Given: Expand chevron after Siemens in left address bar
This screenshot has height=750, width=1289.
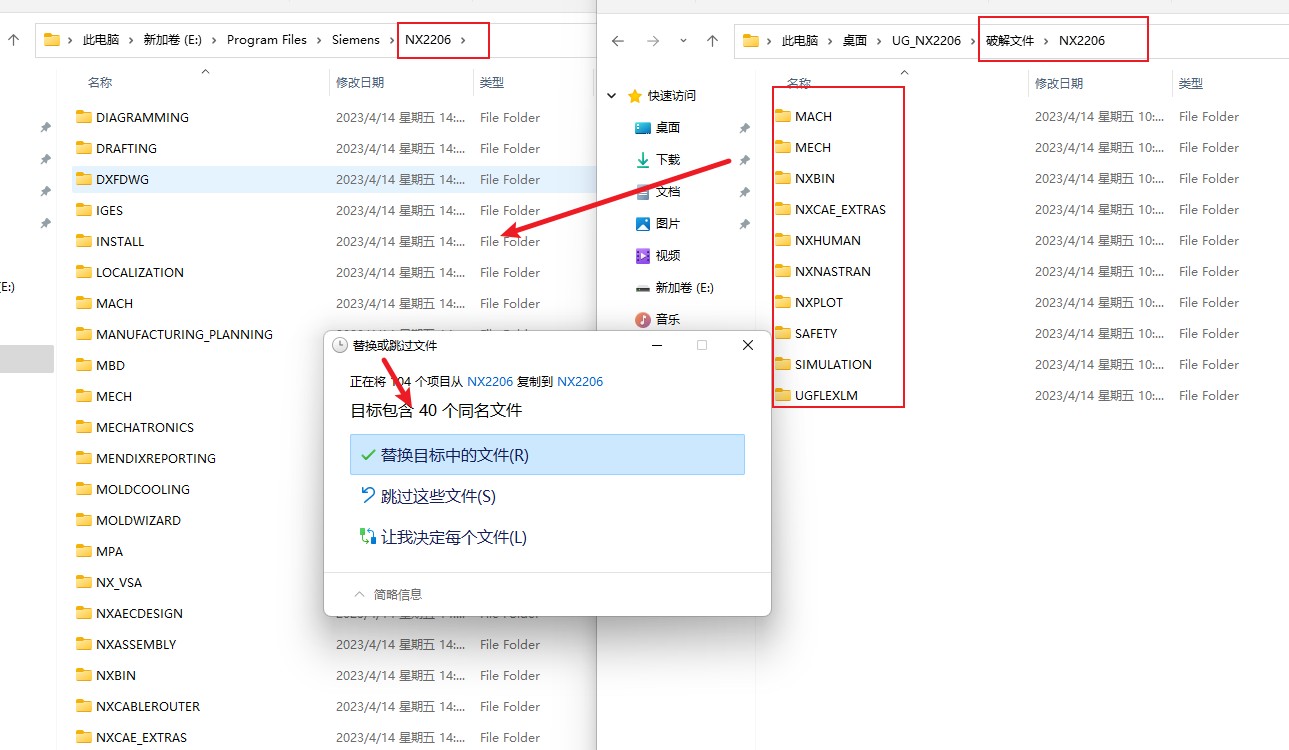Looking at the screenshot, I should pyautogui.click(x=390, y=40).
